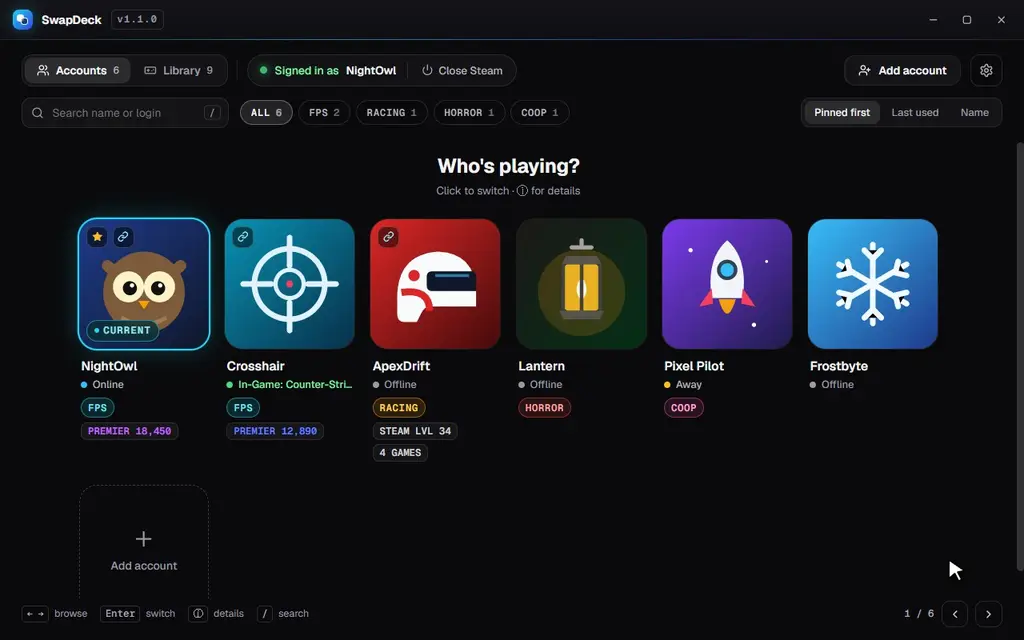The image size is (1024, 640).
Task: Click the Who's playing? heading
Action: point(508,166)
